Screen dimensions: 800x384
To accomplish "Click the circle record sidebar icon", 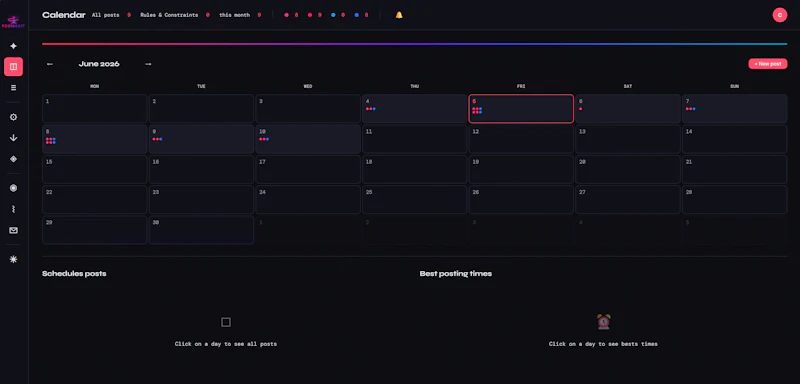I will pos(13,188).
